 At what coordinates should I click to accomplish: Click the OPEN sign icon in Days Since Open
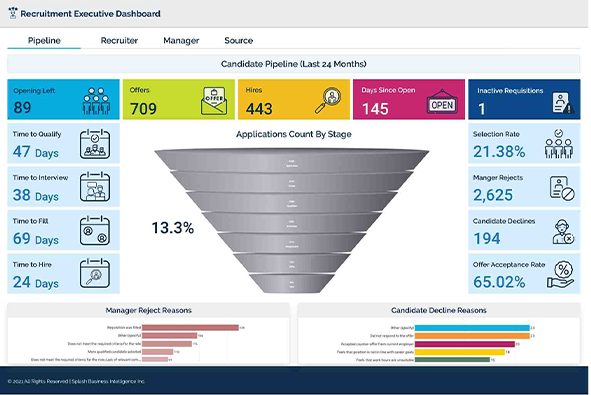(x=442, y=102)
